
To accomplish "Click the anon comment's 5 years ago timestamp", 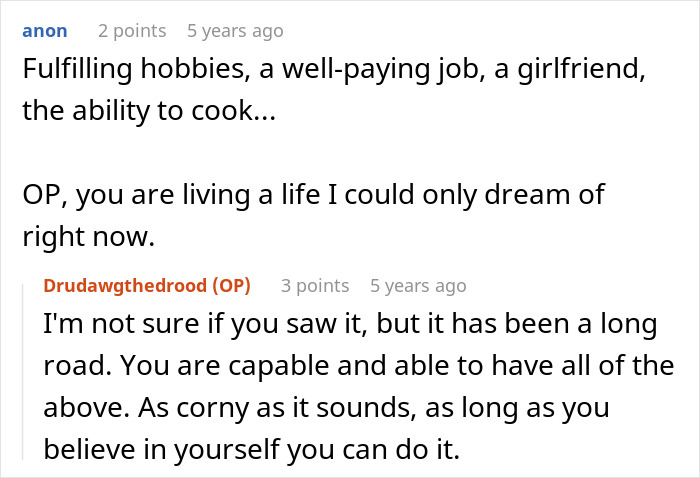I will tap(235, 31).
